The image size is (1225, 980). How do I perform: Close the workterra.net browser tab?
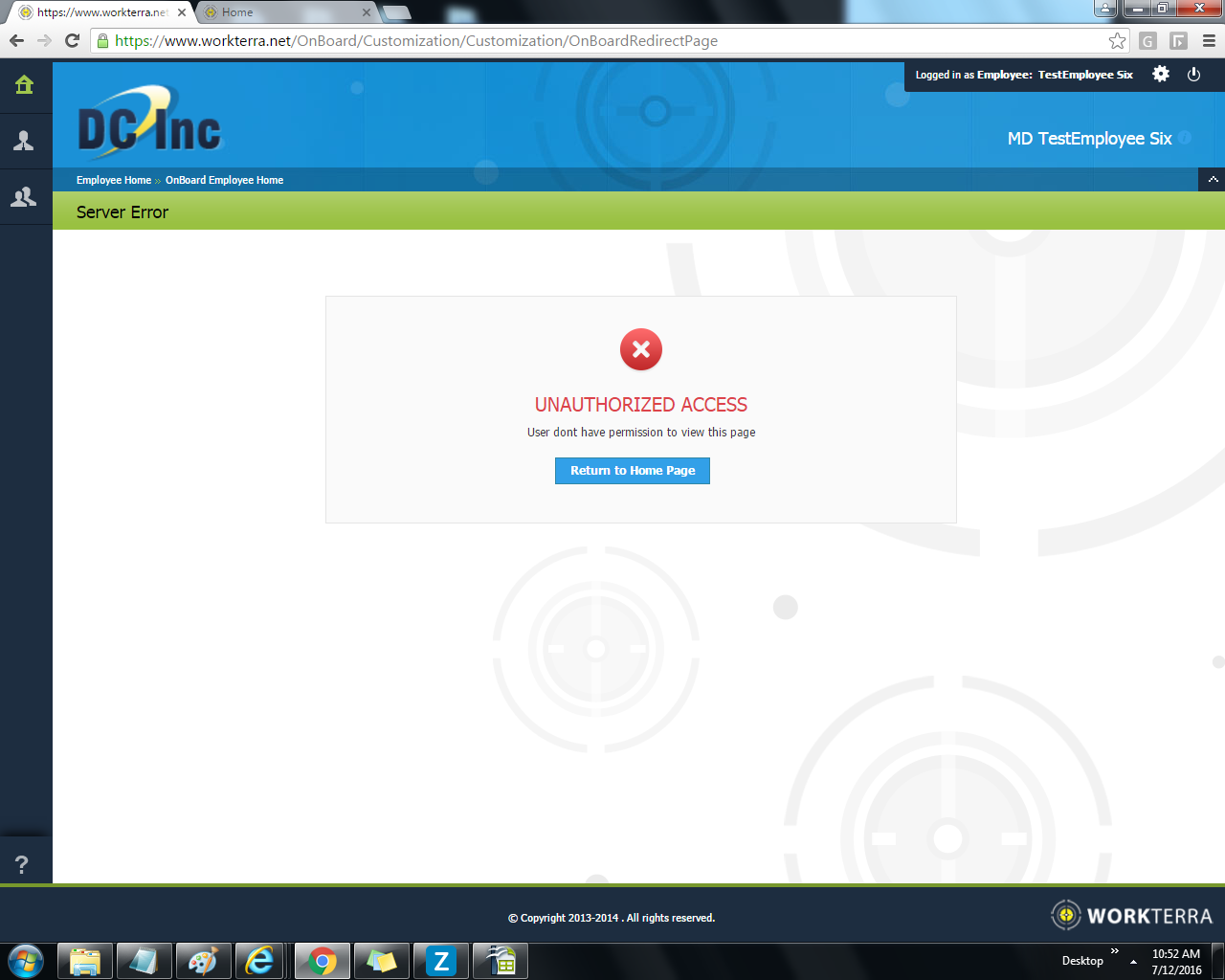pos(182,12)
